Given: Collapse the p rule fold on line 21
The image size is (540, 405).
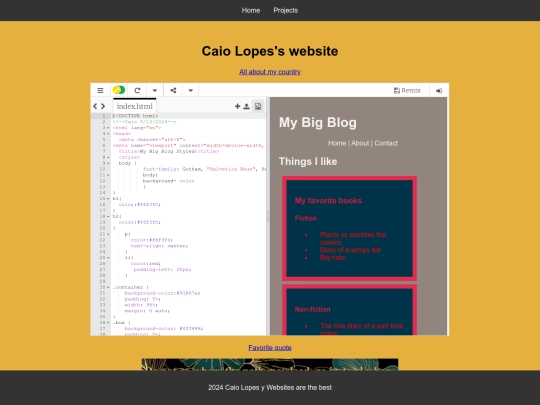Looking at the screenshot, I should [x=108, y=234].
